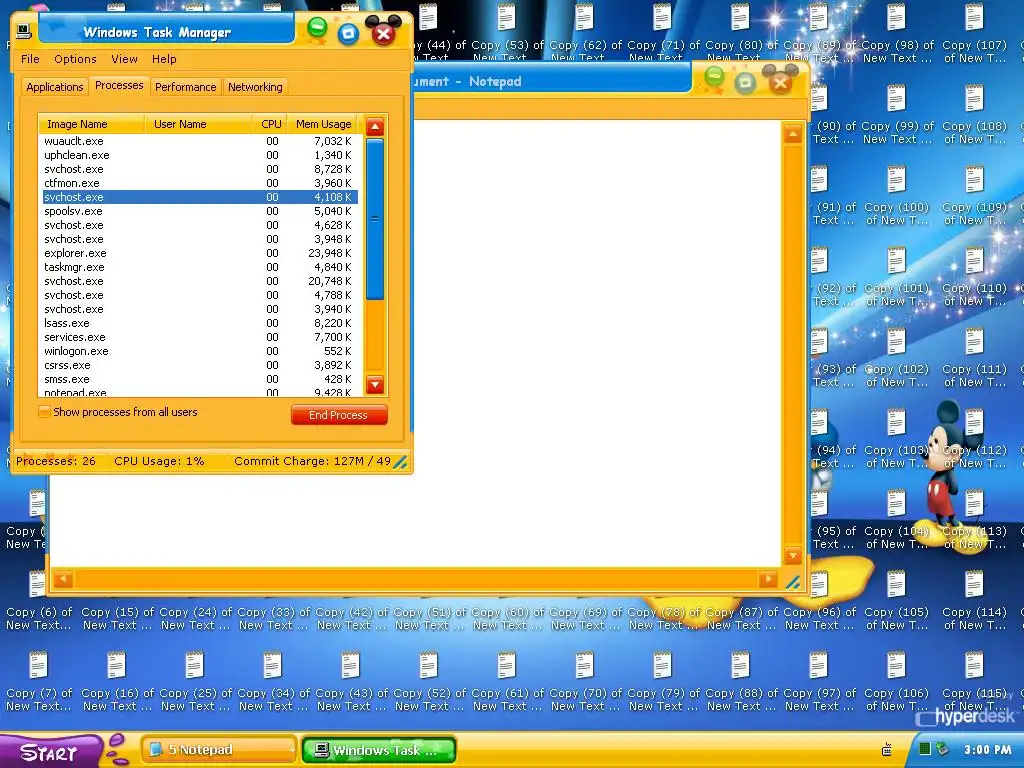Select the Copy (34) desktop file icon

[272, 665]
